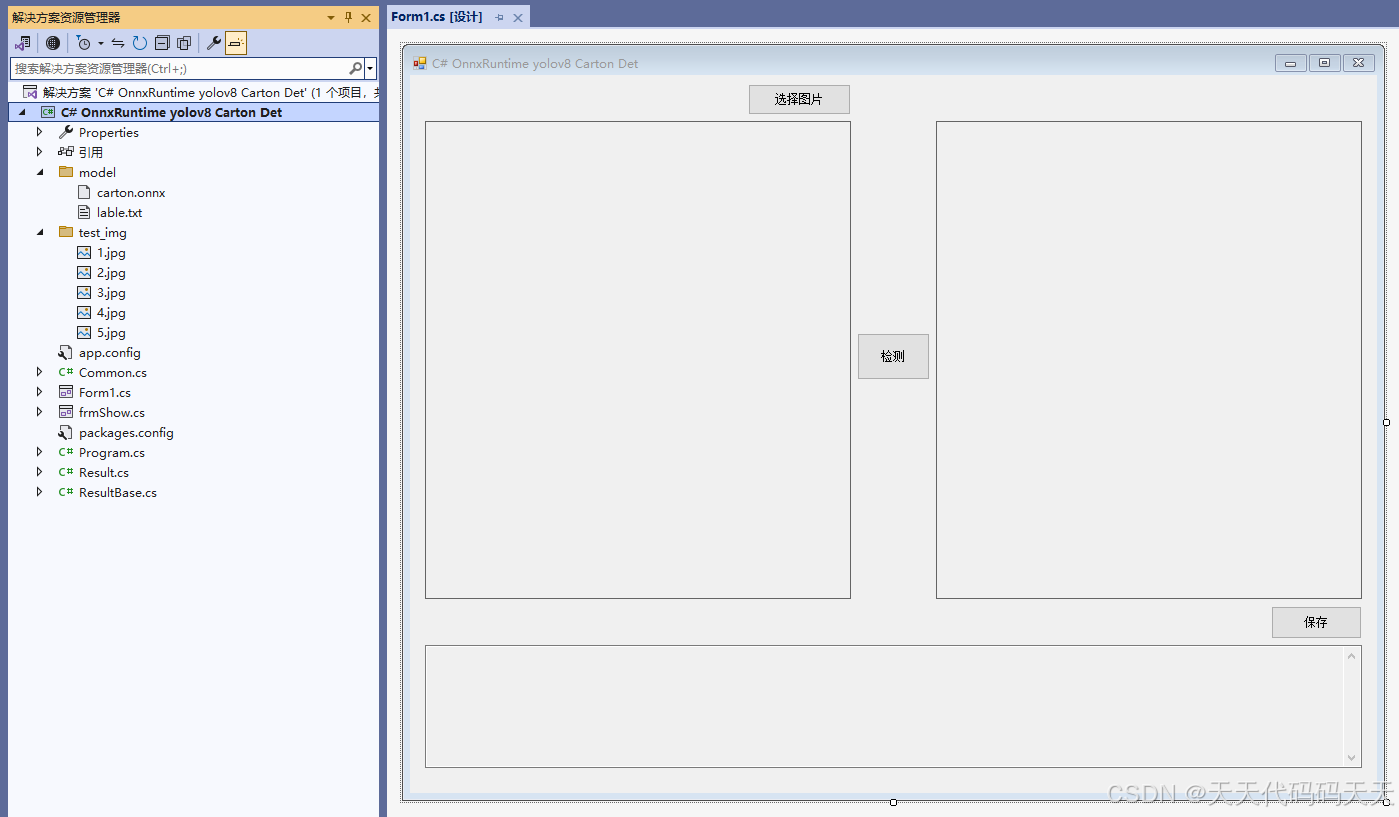Close the Form1.cs designer tab
This screenshot has width=1399, height=817.
coord(518,18)
